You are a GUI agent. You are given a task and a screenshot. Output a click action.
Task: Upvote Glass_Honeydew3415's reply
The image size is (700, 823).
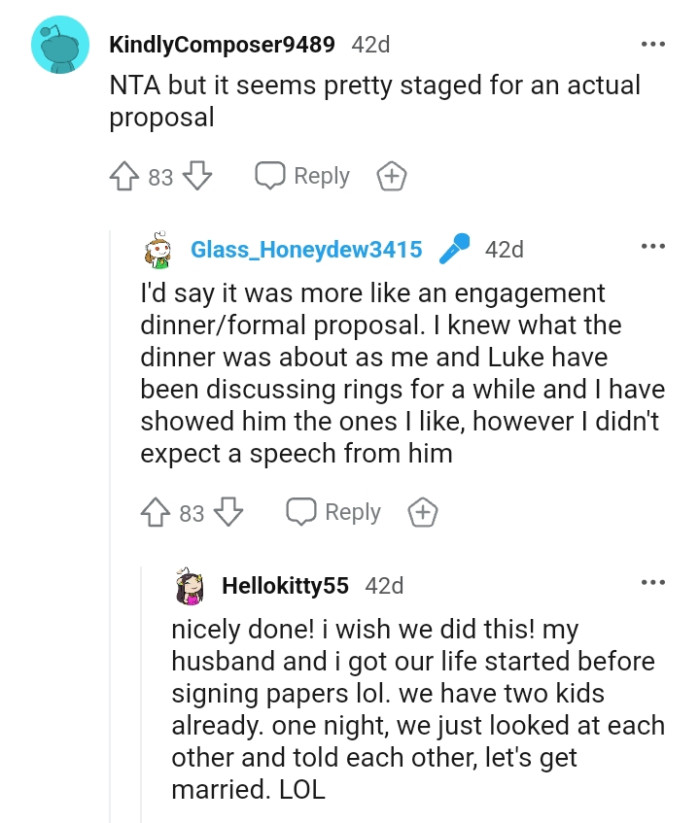153,511
